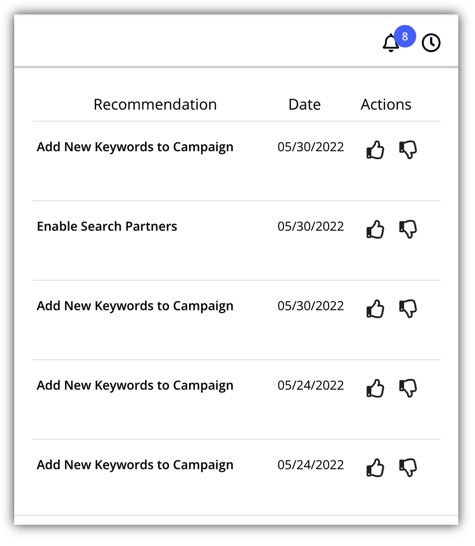Open the Enable Search Partners recommendation
This screenshot has width=475, height=546.
point(107,226)
